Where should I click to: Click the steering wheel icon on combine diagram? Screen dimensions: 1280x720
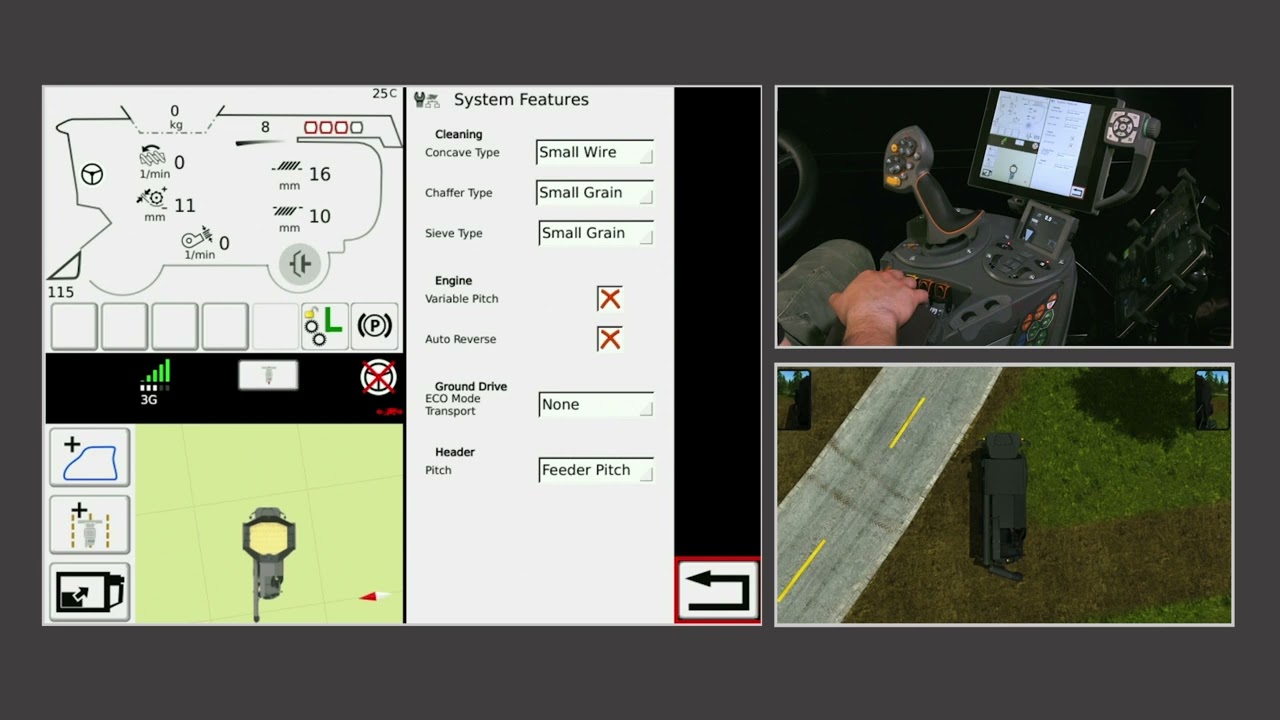(92, 175)
